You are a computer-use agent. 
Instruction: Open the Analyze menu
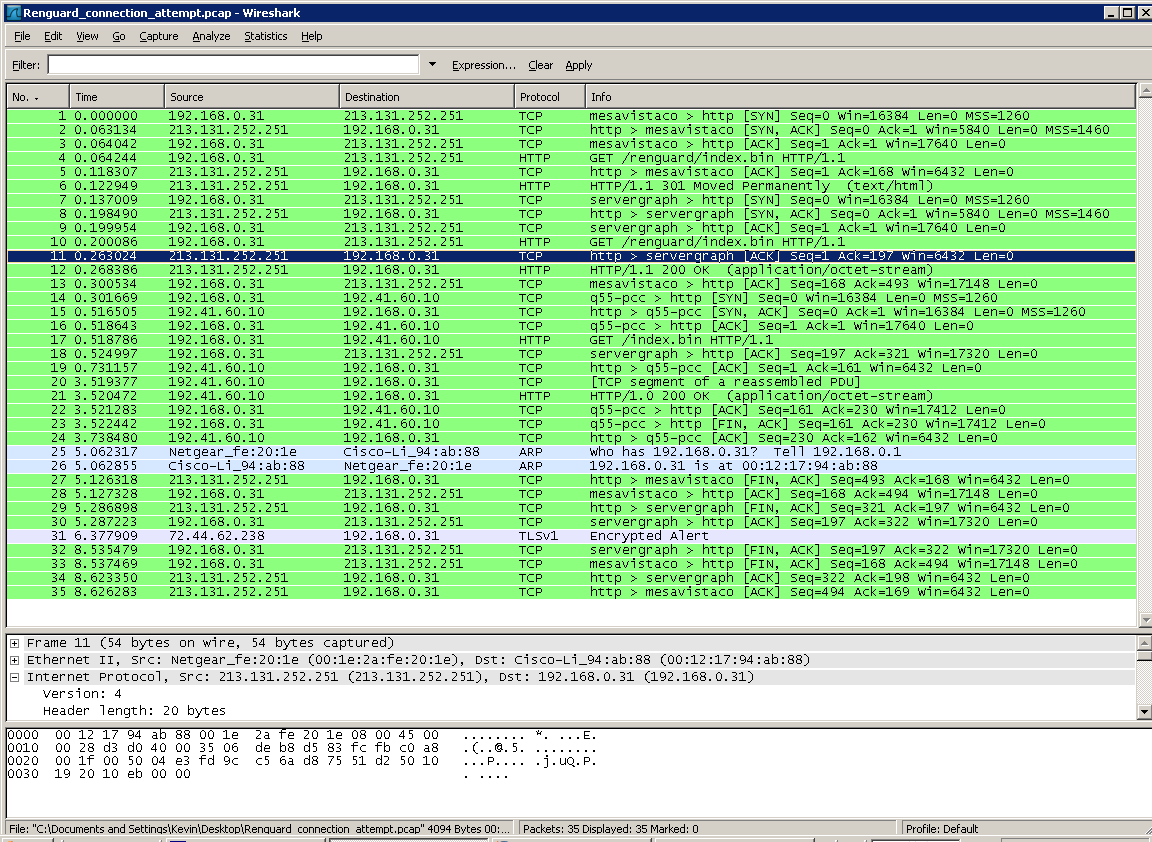click(x=211, y=36)
